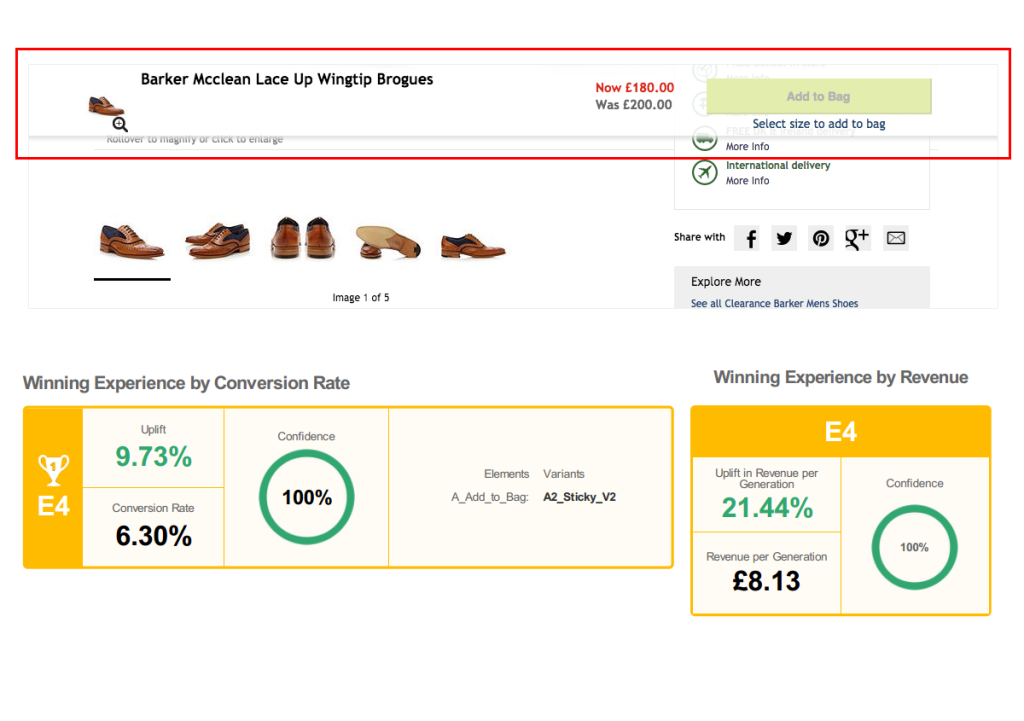Share on Facebook icon
1024x721 pixels.
pyautogui.click(x=750, y=238)
